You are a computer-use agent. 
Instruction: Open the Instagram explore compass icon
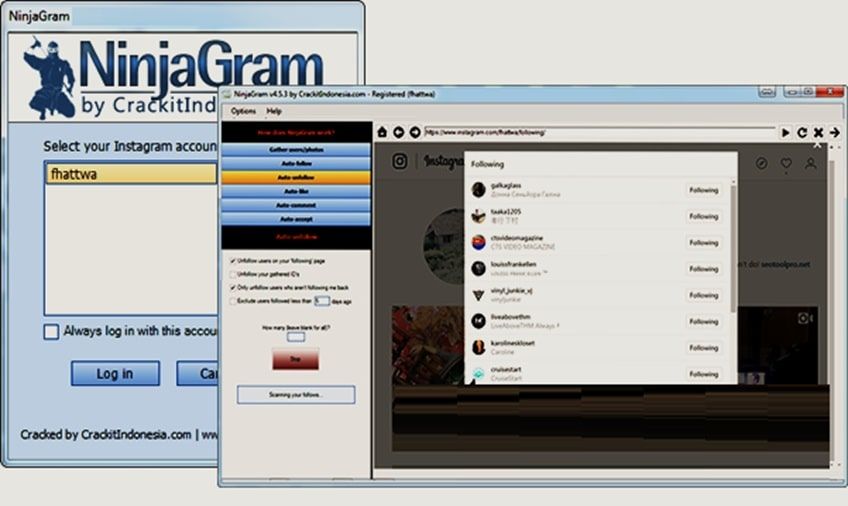[761, 163]
